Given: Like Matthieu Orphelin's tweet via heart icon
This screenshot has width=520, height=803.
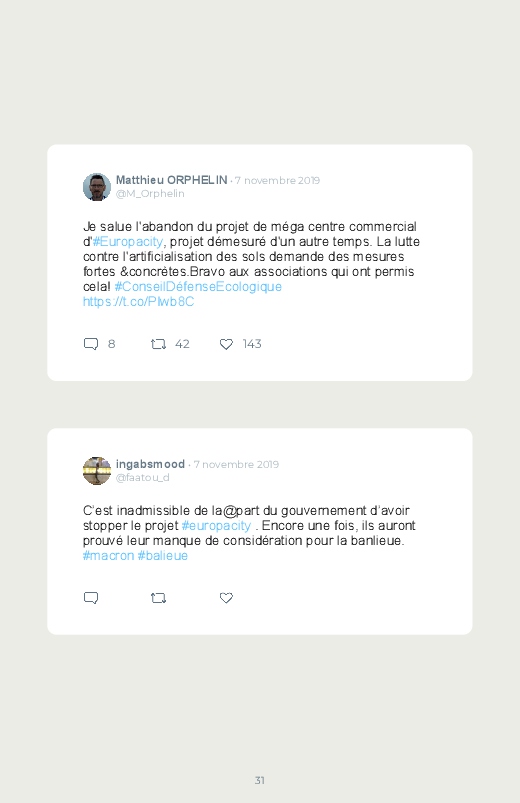Looking at the screenshot, I should coord(226,344).
